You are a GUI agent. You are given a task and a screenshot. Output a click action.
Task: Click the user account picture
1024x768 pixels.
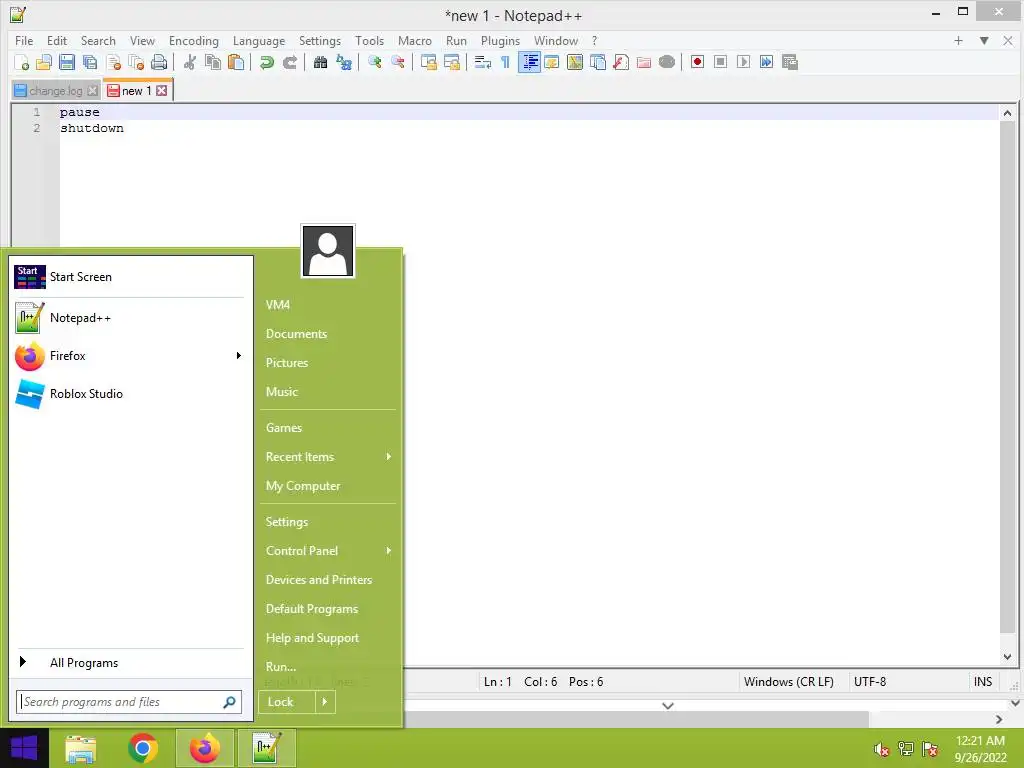pos(328,251)
